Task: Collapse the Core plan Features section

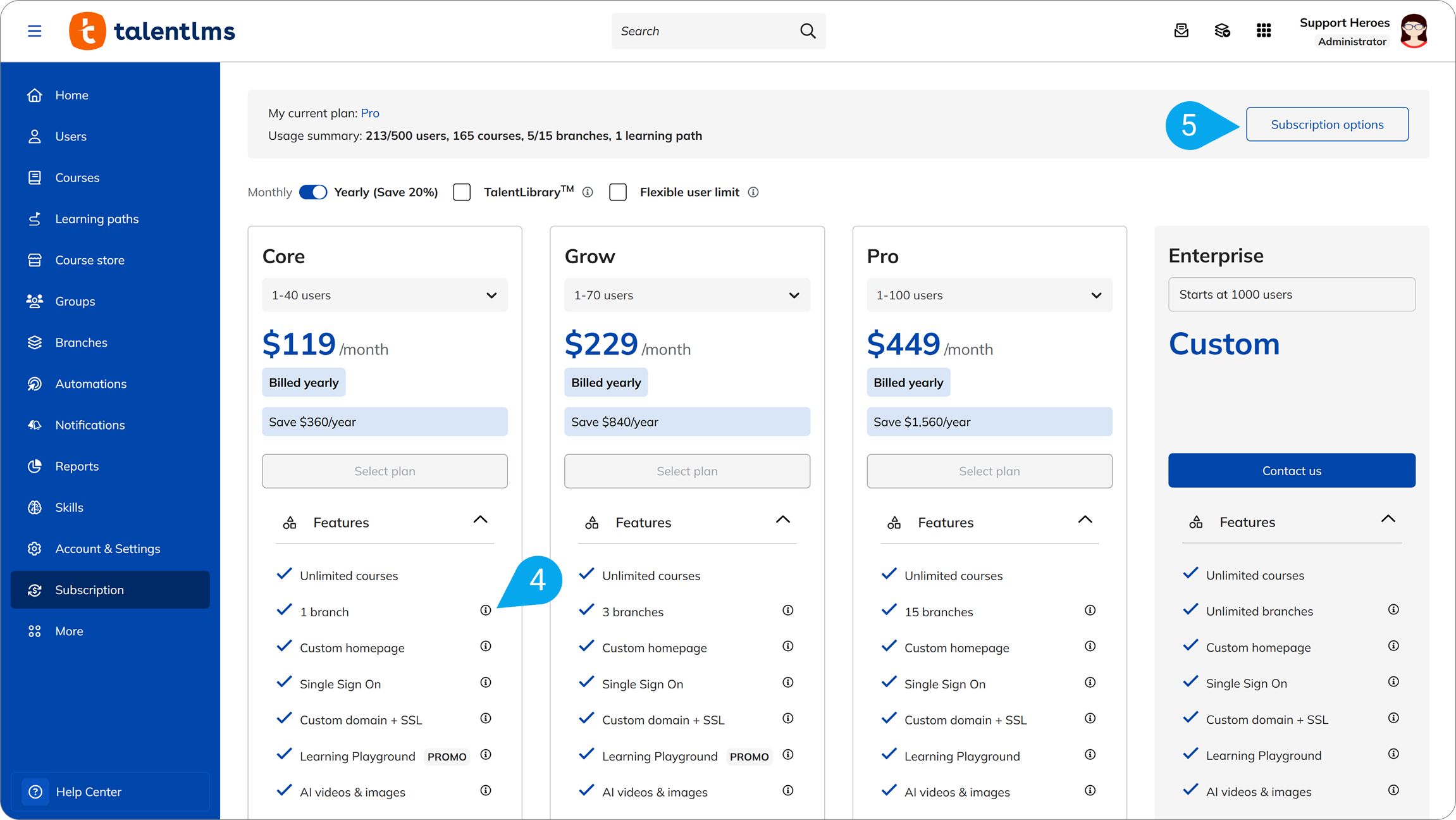Action: click(x=481, y=521)
